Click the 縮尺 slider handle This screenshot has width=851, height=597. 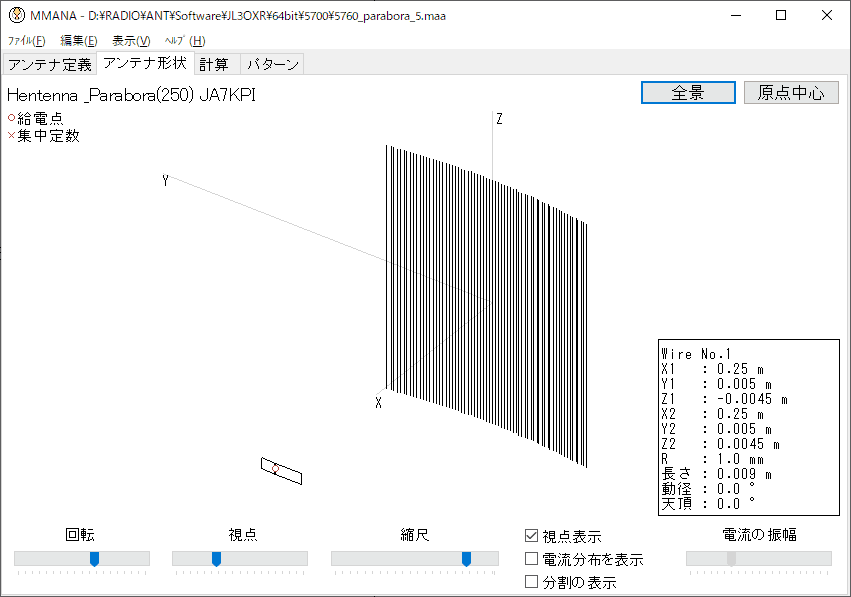466,559
